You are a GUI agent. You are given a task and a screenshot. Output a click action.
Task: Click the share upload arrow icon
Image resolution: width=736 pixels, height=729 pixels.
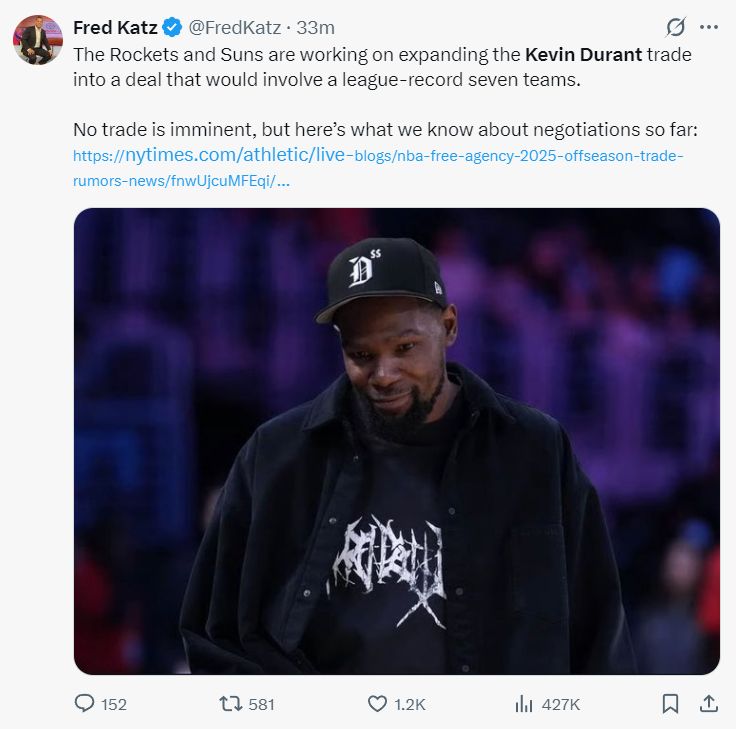click(709, 704)
